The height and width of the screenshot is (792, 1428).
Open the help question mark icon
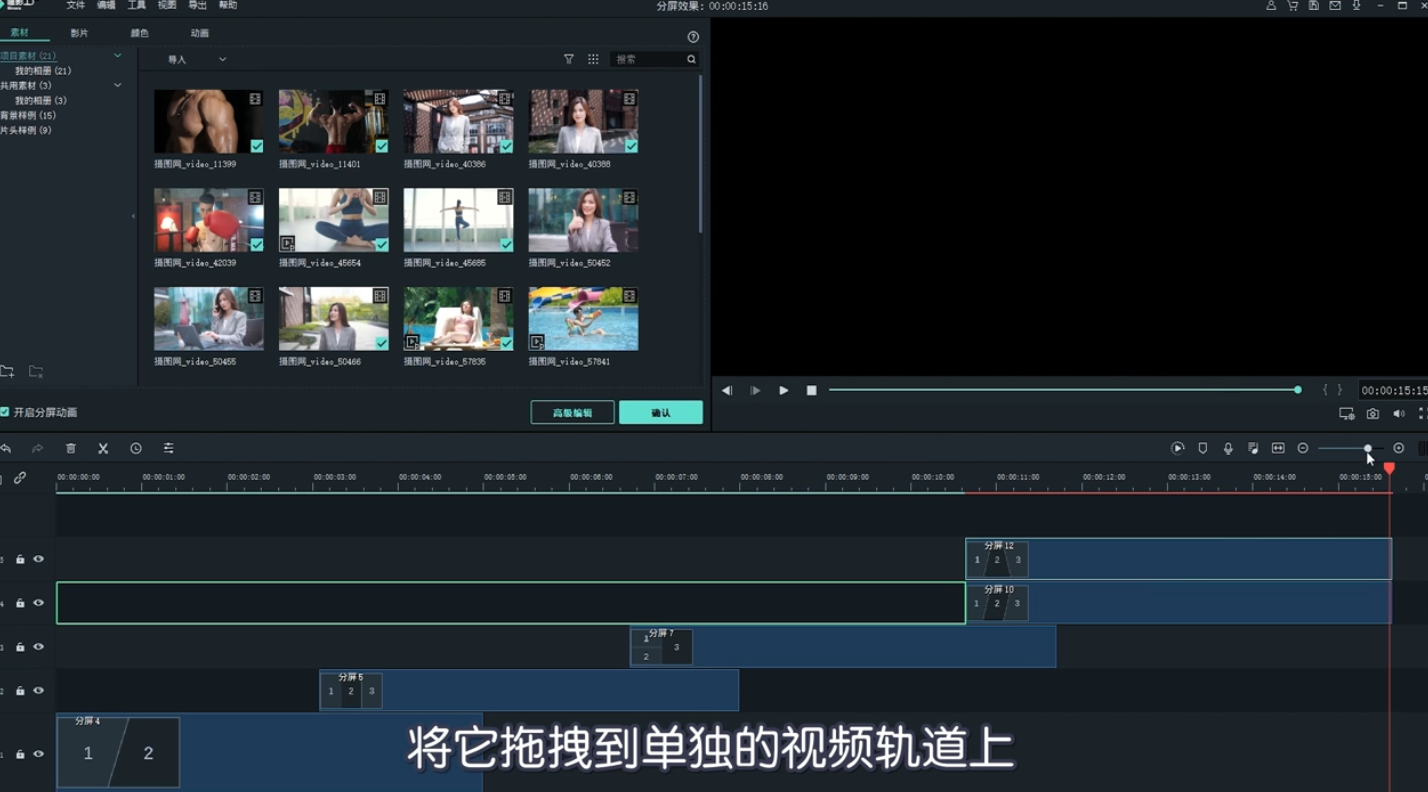(694, 36)
